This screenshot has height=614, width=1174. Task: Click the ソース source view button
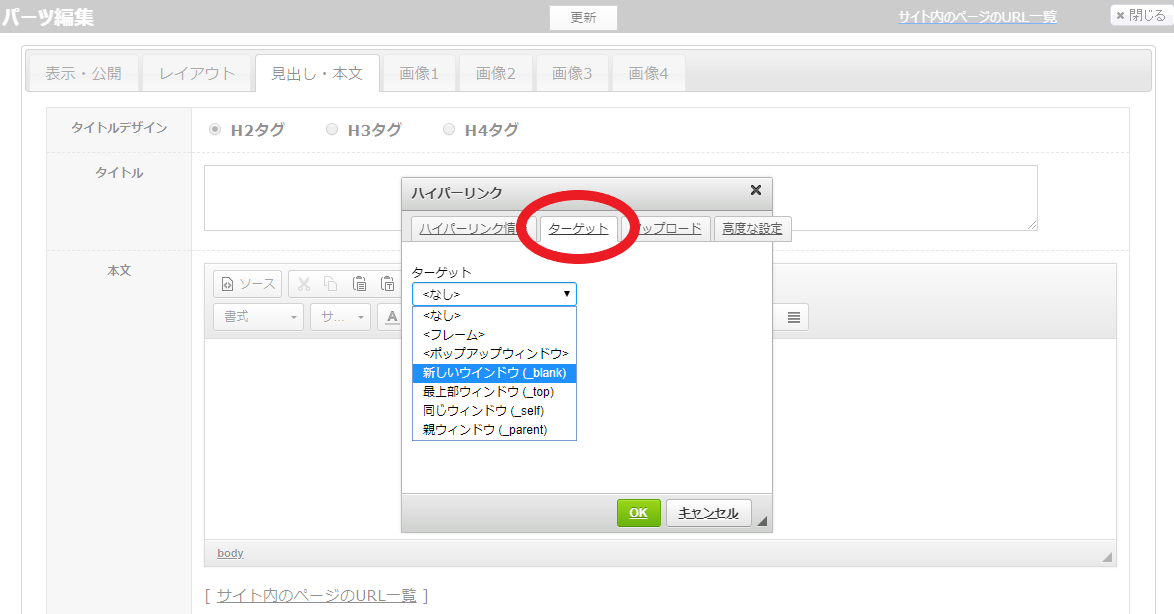tap(247, 284)
